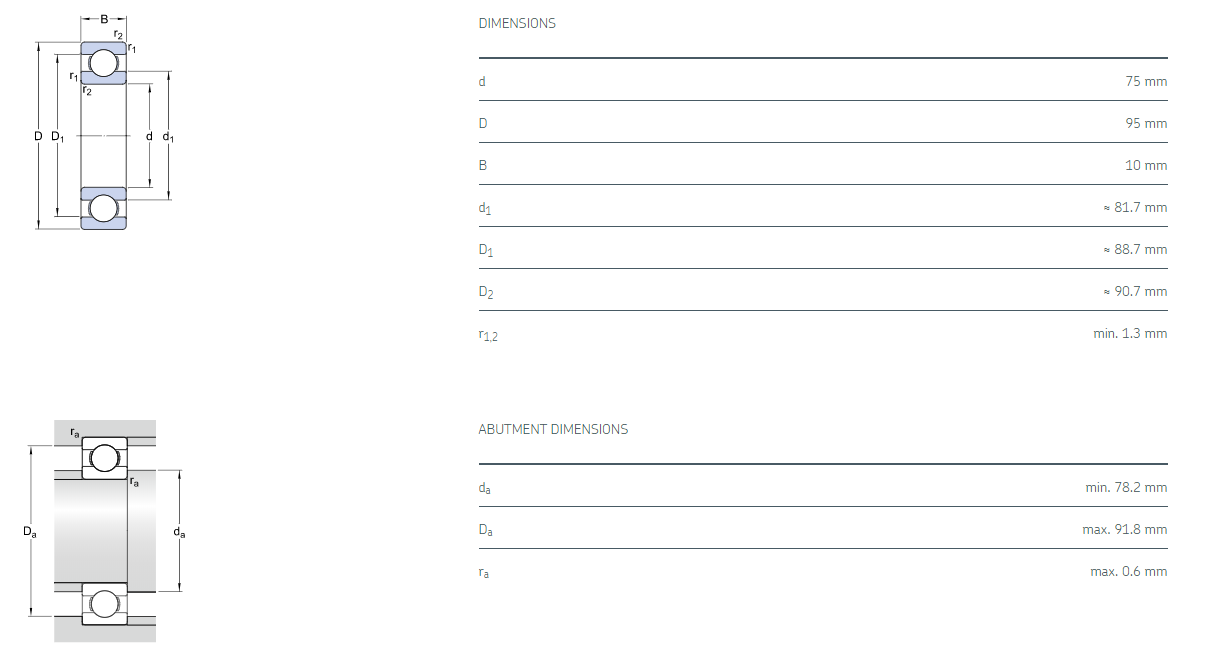Click the ra fillet row label in table

tap(484, 572)
